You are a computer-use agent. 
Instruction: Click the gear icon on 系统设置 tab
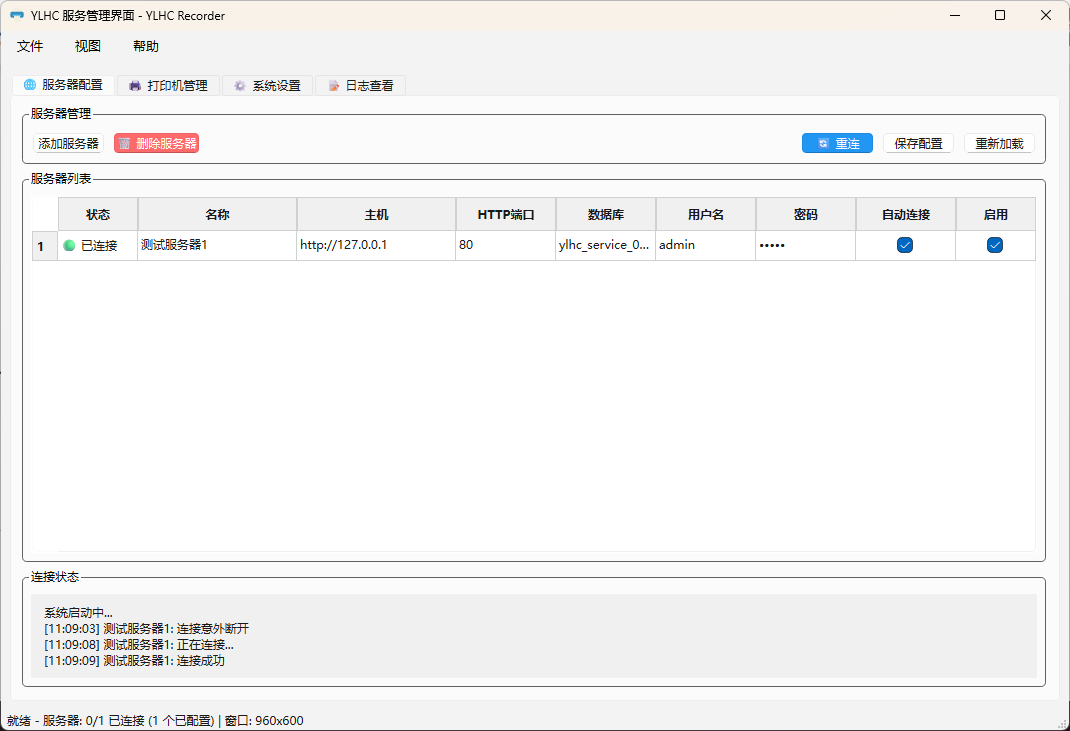240,86
